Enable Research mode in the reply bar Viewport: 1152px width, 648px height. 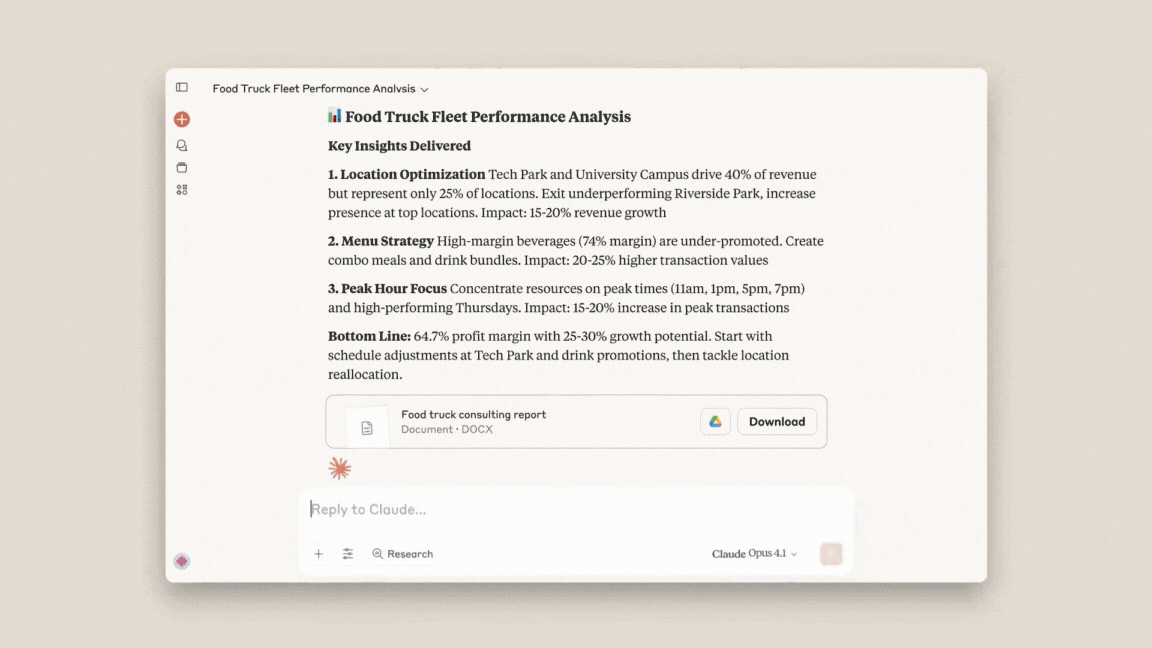point(402,553)
